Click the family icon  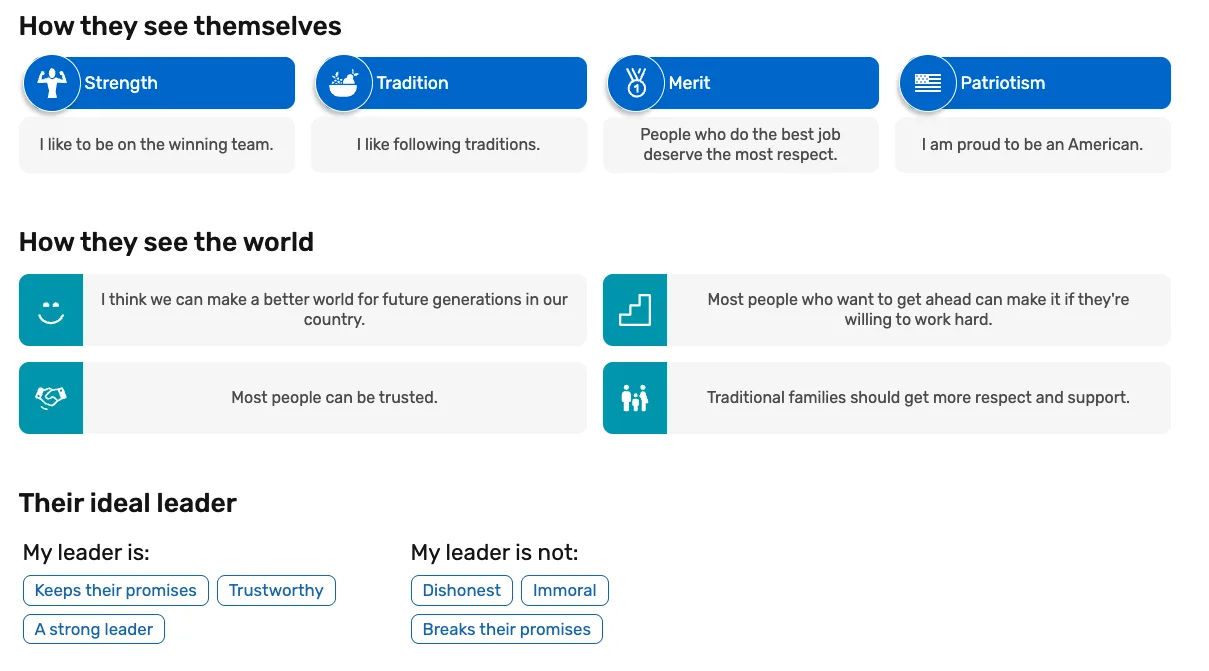click(x=635, y=398)
